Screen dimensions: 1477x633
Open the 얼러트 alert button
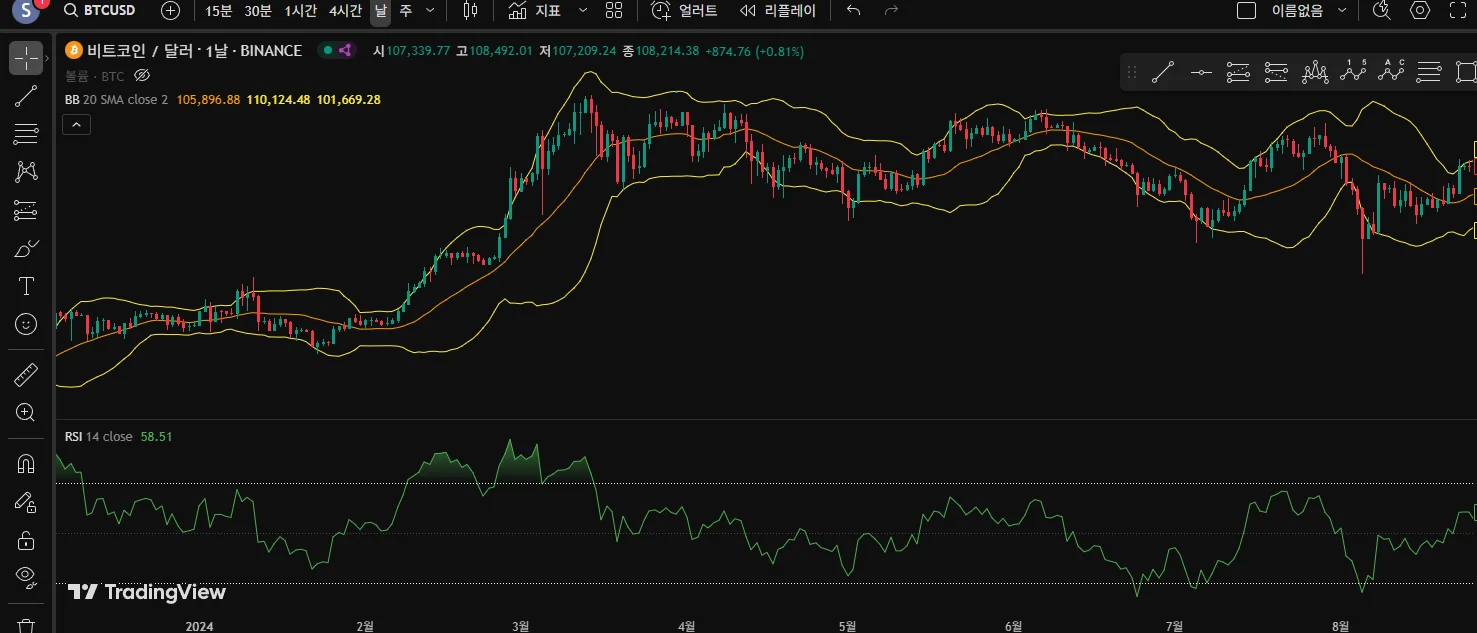684,11
